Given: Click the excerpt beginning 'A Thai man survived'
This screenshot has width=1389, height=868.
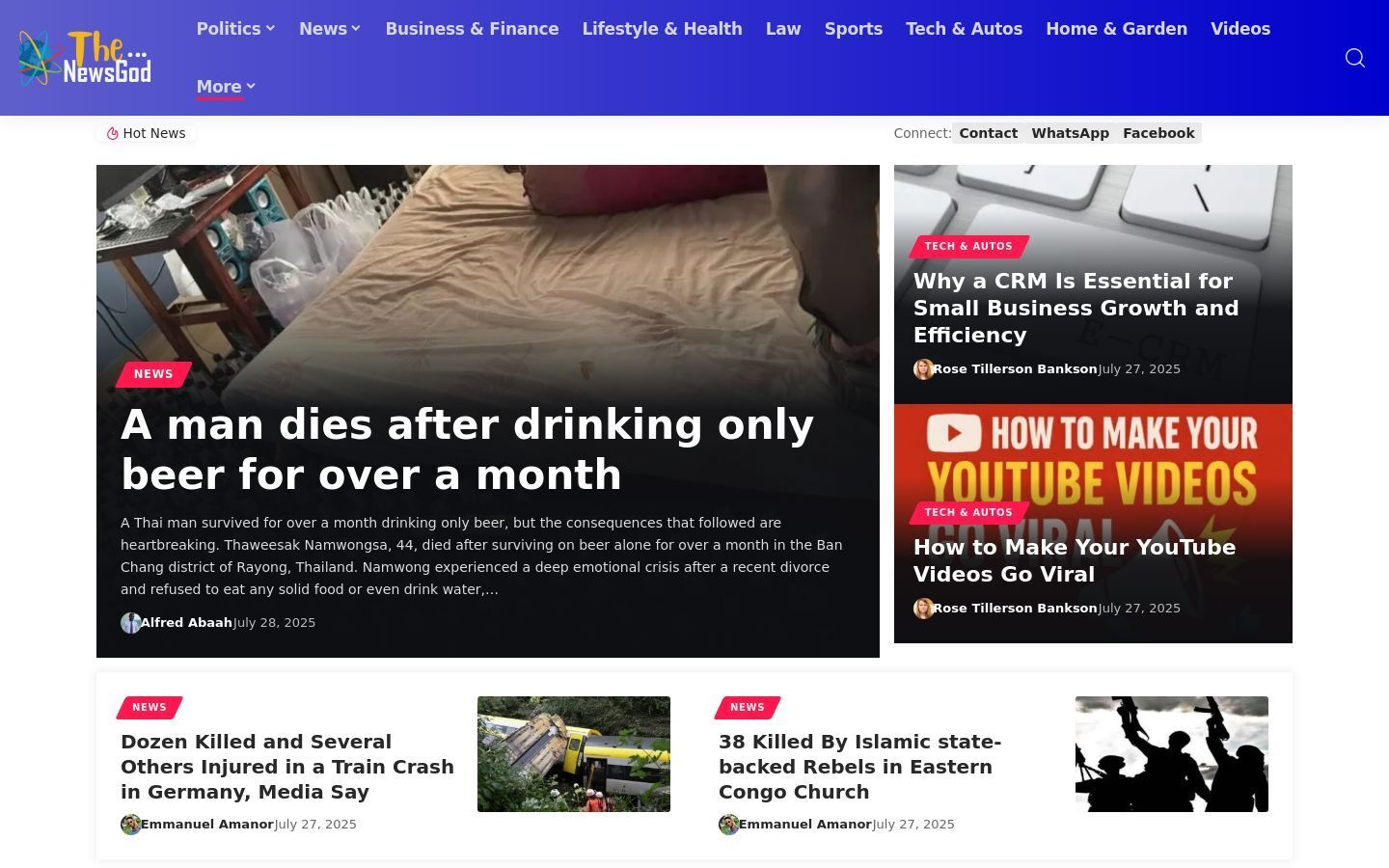Looking at the screenshot, I should [481, 556].
